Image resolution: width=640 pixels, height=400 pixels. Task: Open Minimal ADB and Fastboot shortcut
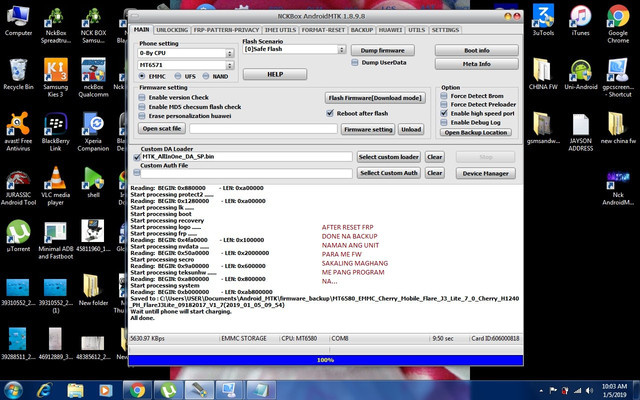coord(56,240)
